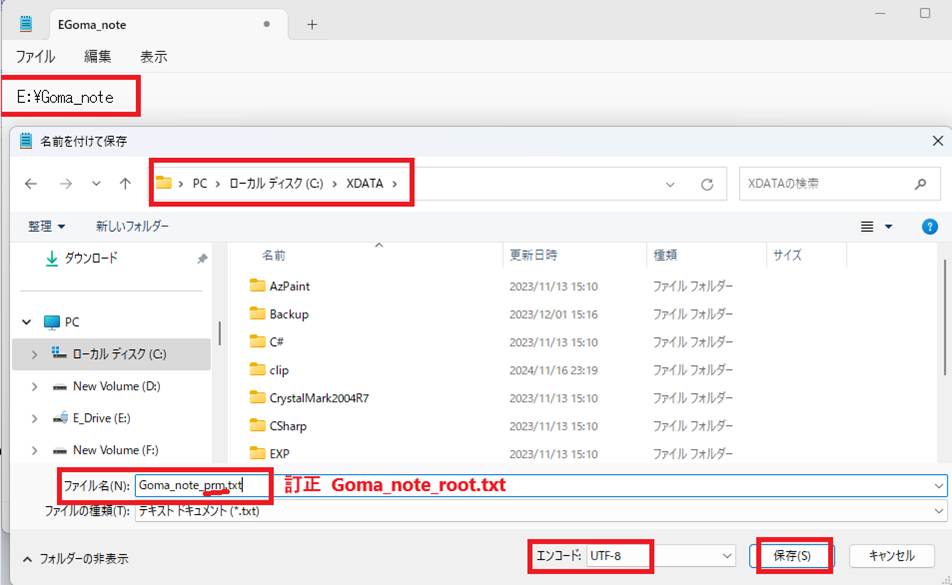952x585 pixels.
Task: Click the キャンセル button
Action: coord(892,555)
